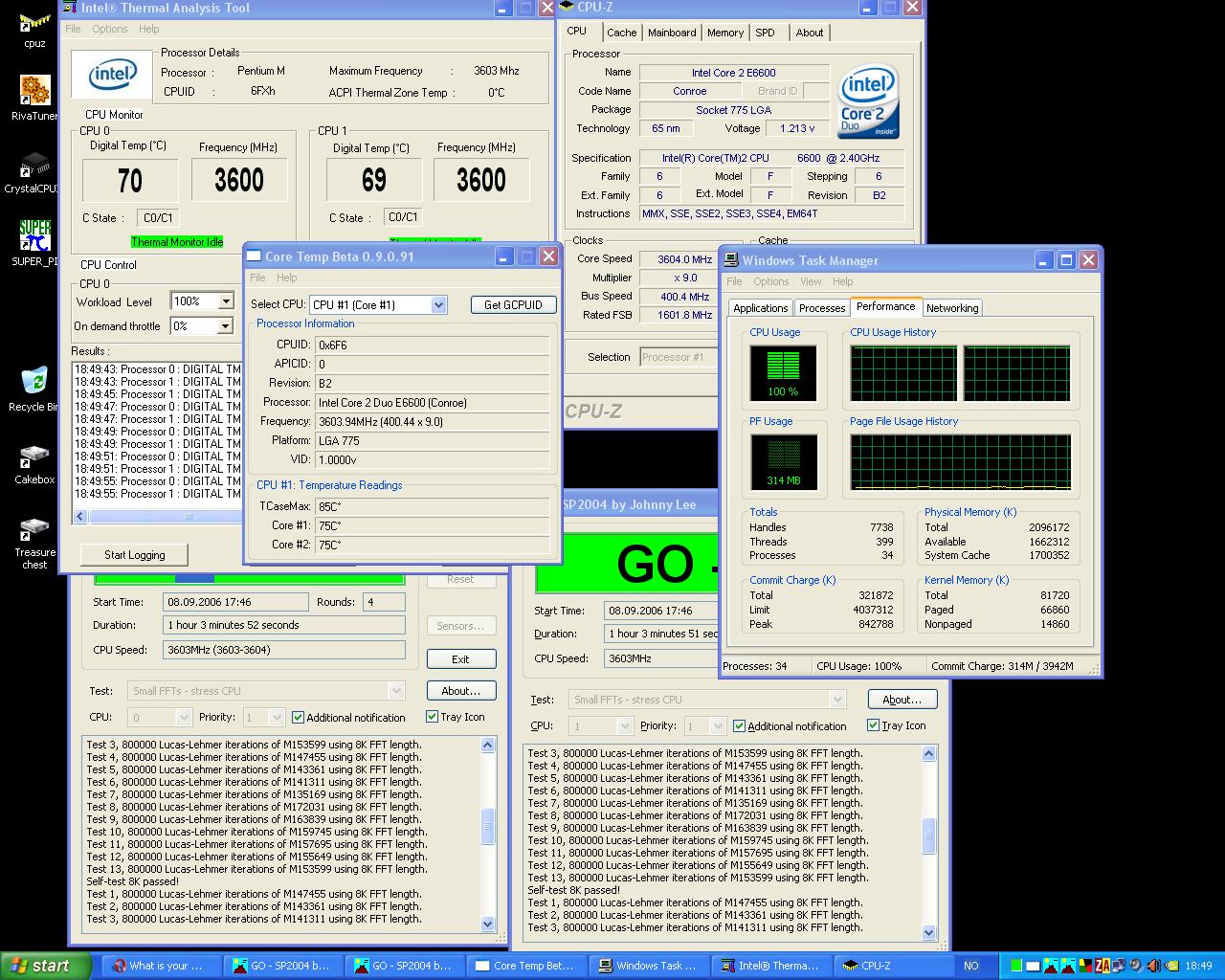Click the CPU 0 SP2004 log scrollbar thumb
The height and width of the screenshot is (980, 1225).
coord(487,826)
